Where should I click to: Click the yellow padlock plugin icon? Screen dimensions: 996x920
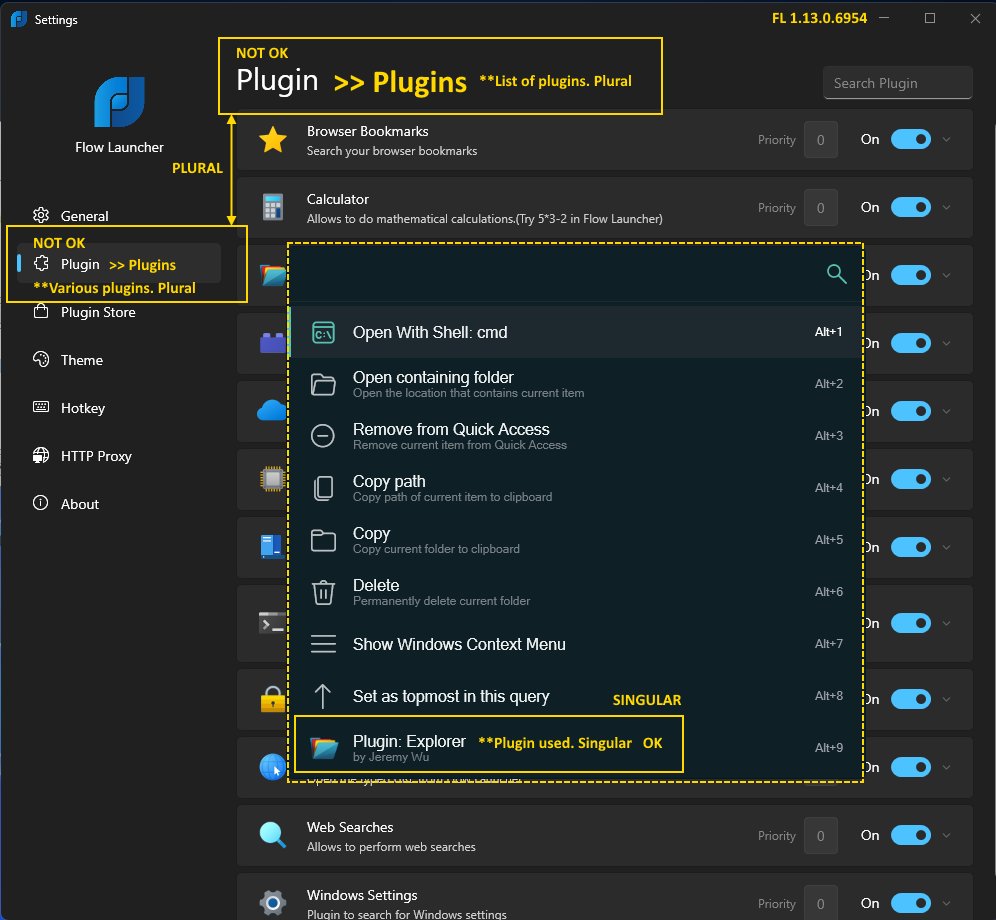(x=273, y=699)
